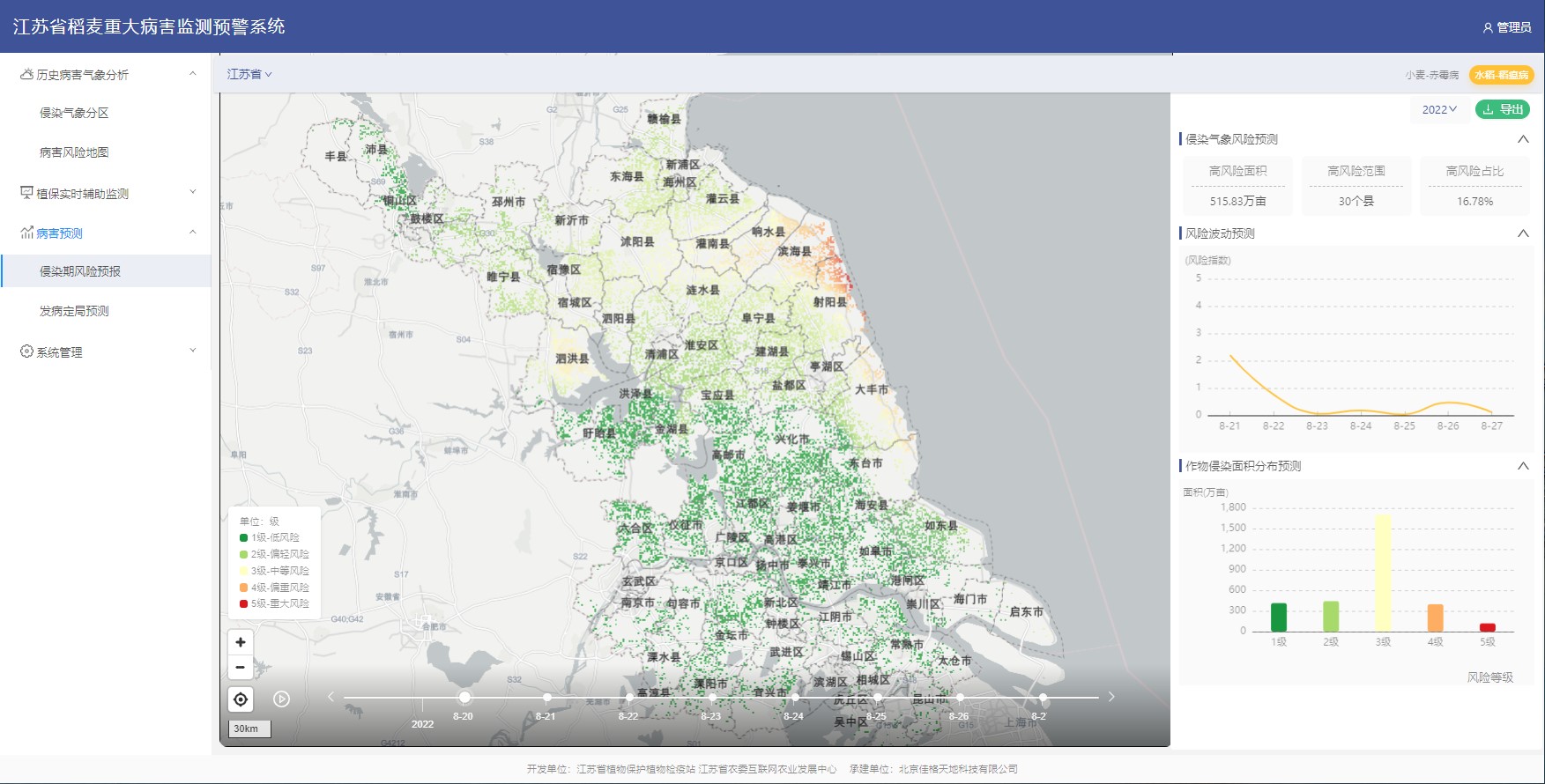Select the 水稻-稻瘟病 toggle option
Image resolution: width=1545 pixels, height=784 pixels.
pos(1501,76)
